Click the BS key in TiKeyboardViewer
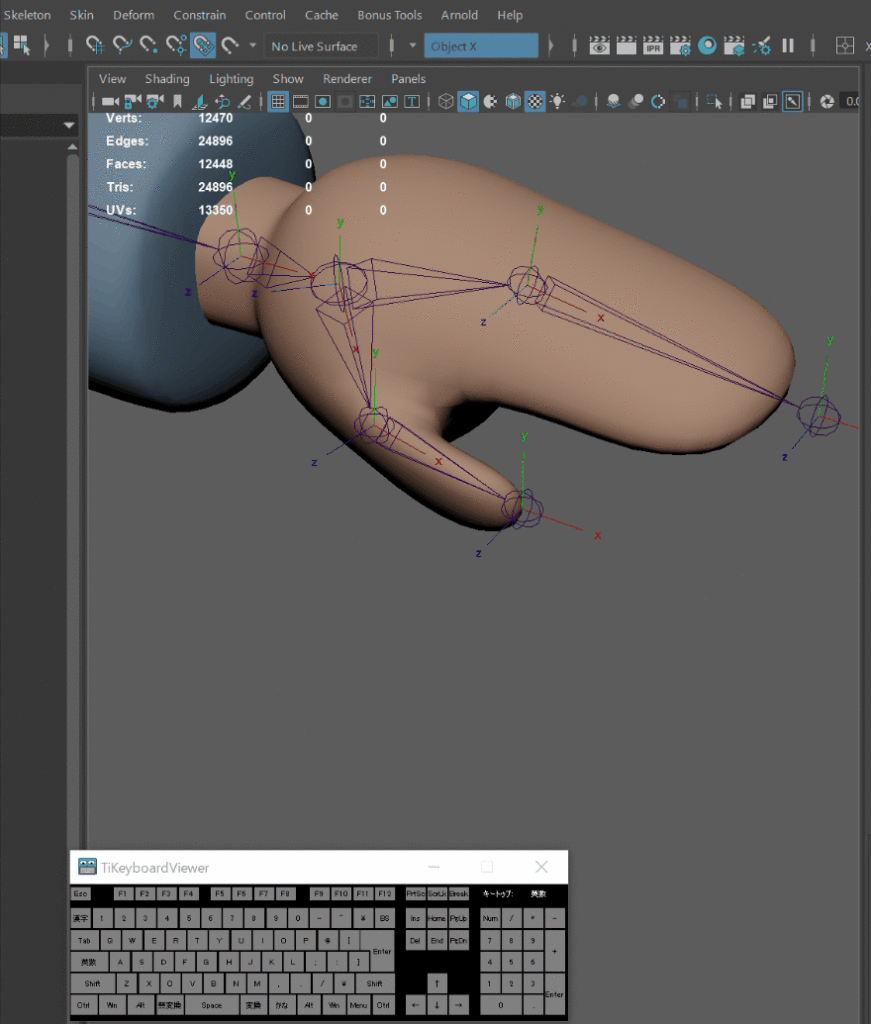Image resolution: width=871 pixels, height=1024 pixels. click(x=385, y=918)
